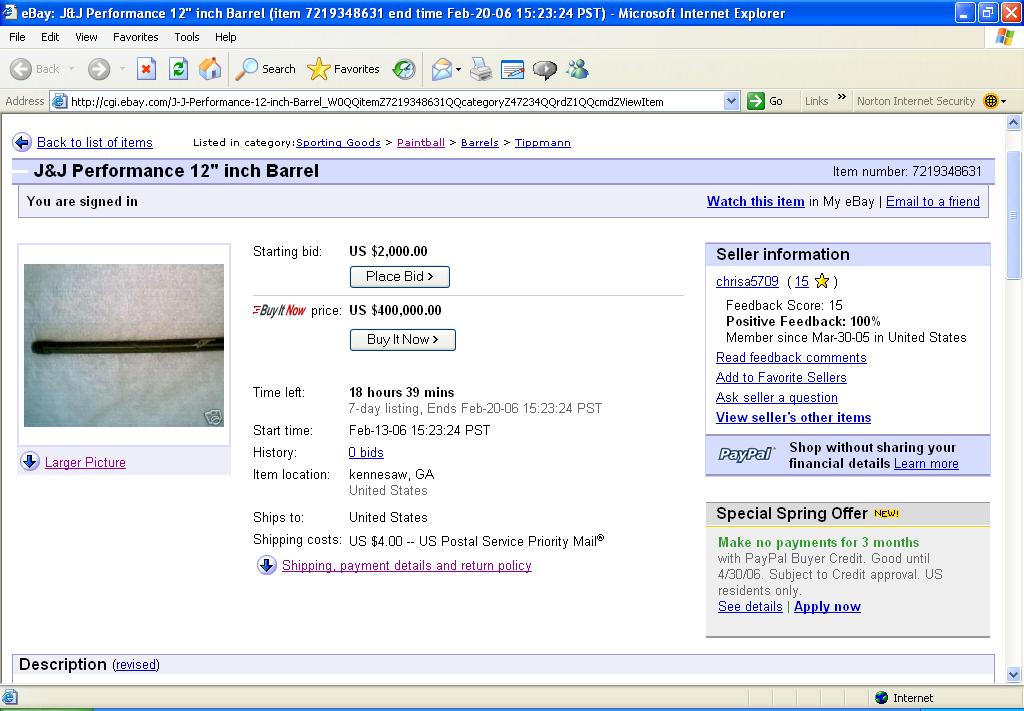Image resolution: width=1024 pixels, height=711 pixels.
Task: Click the Back navigation arrow icon
Action: point(21,69)
